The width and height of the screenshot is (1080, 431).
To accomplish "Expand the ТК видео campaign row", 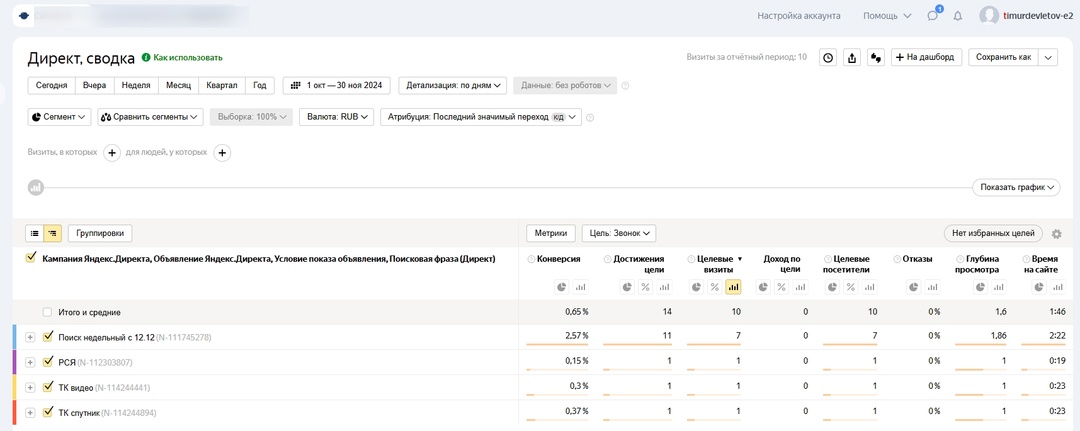I will pos(30,388).
